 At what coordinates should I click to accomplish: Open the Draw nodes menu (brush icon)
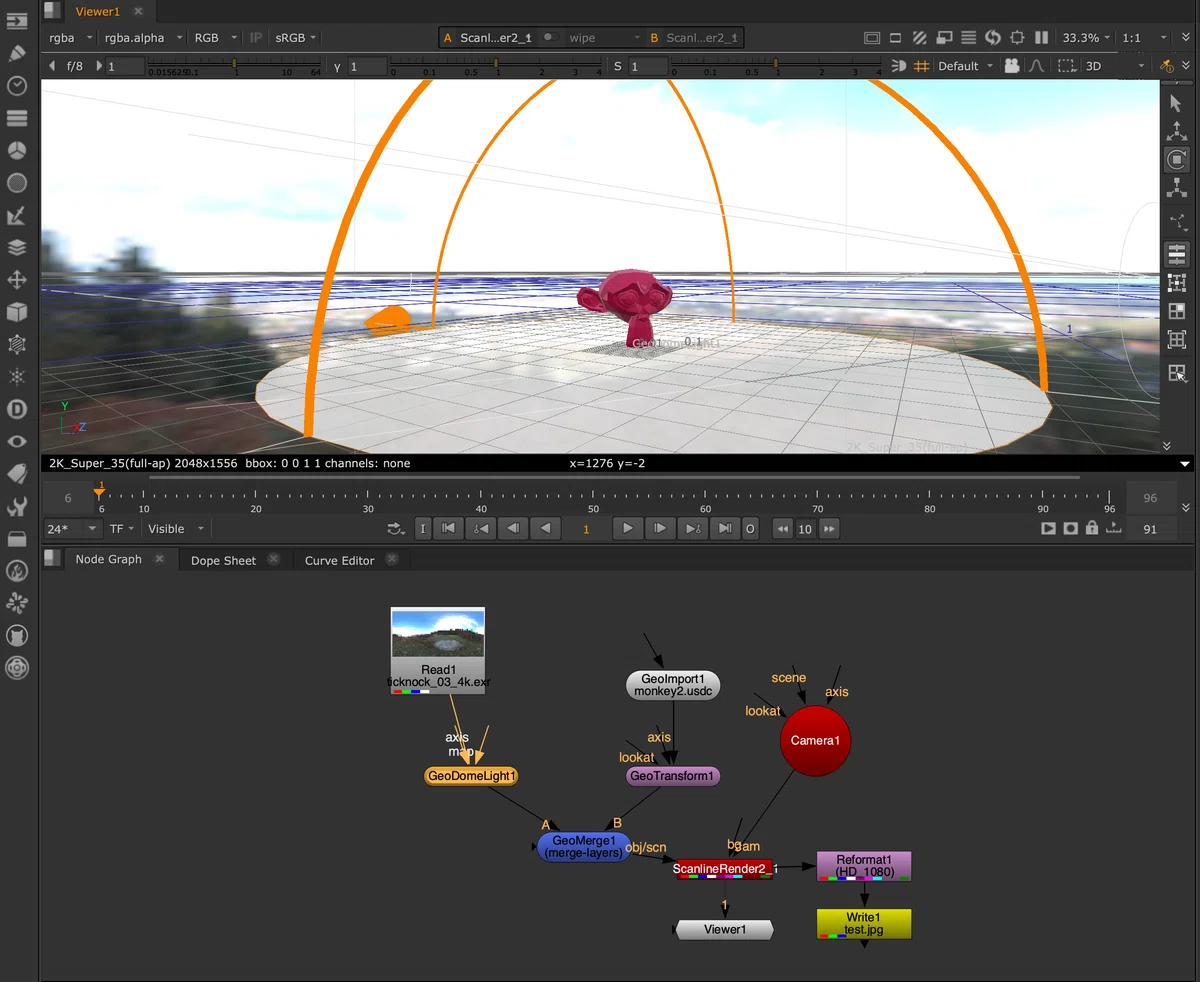[x=16, y=52]
